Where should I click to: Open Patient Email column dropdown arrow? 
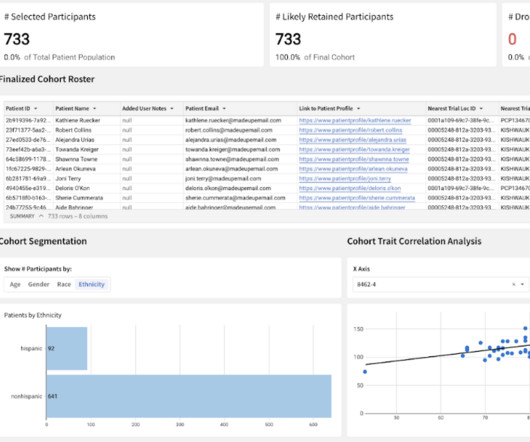[224, 108]
